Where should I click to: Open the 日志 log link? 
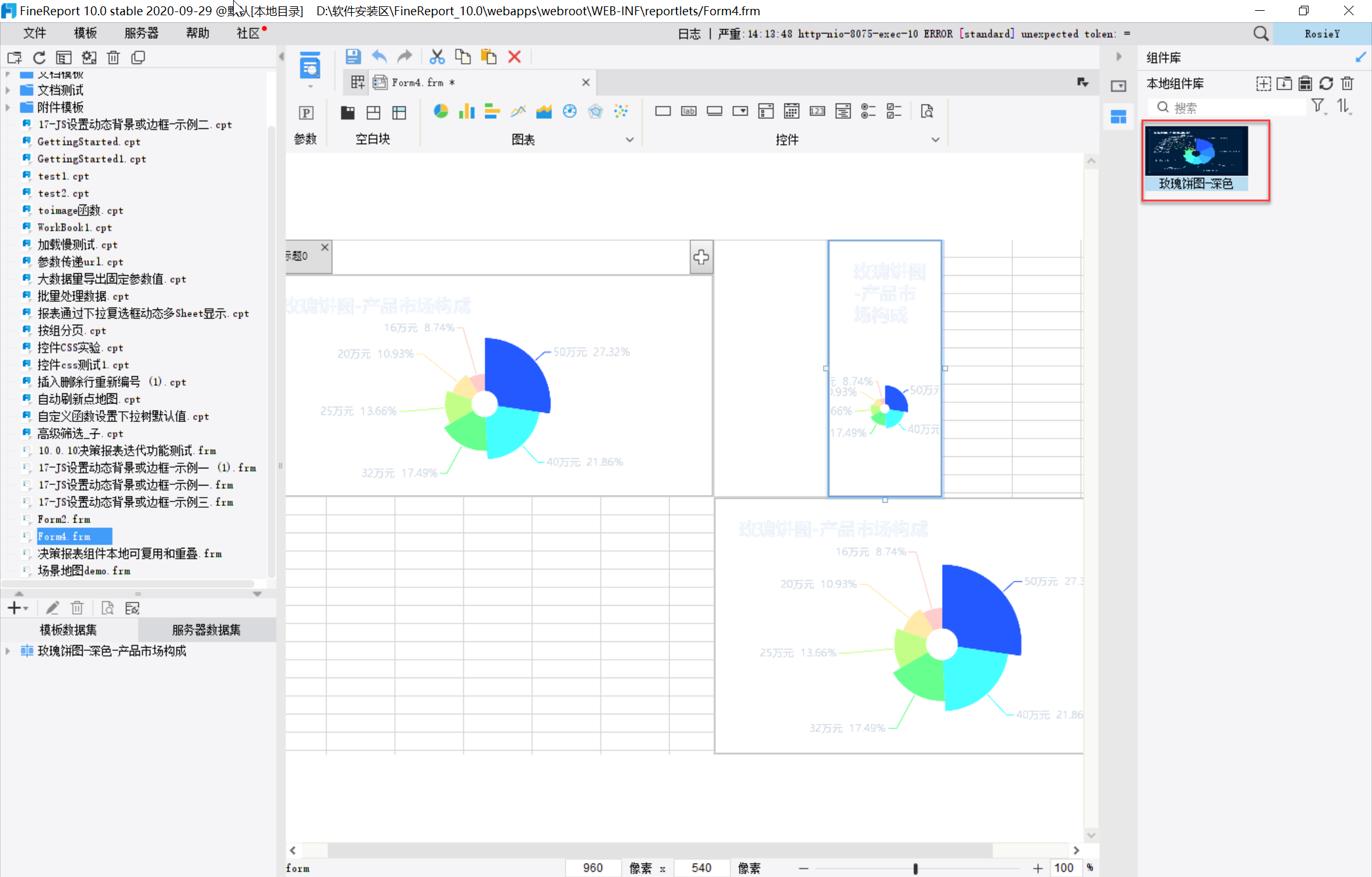pyautogui.click(x=689, y=34)
